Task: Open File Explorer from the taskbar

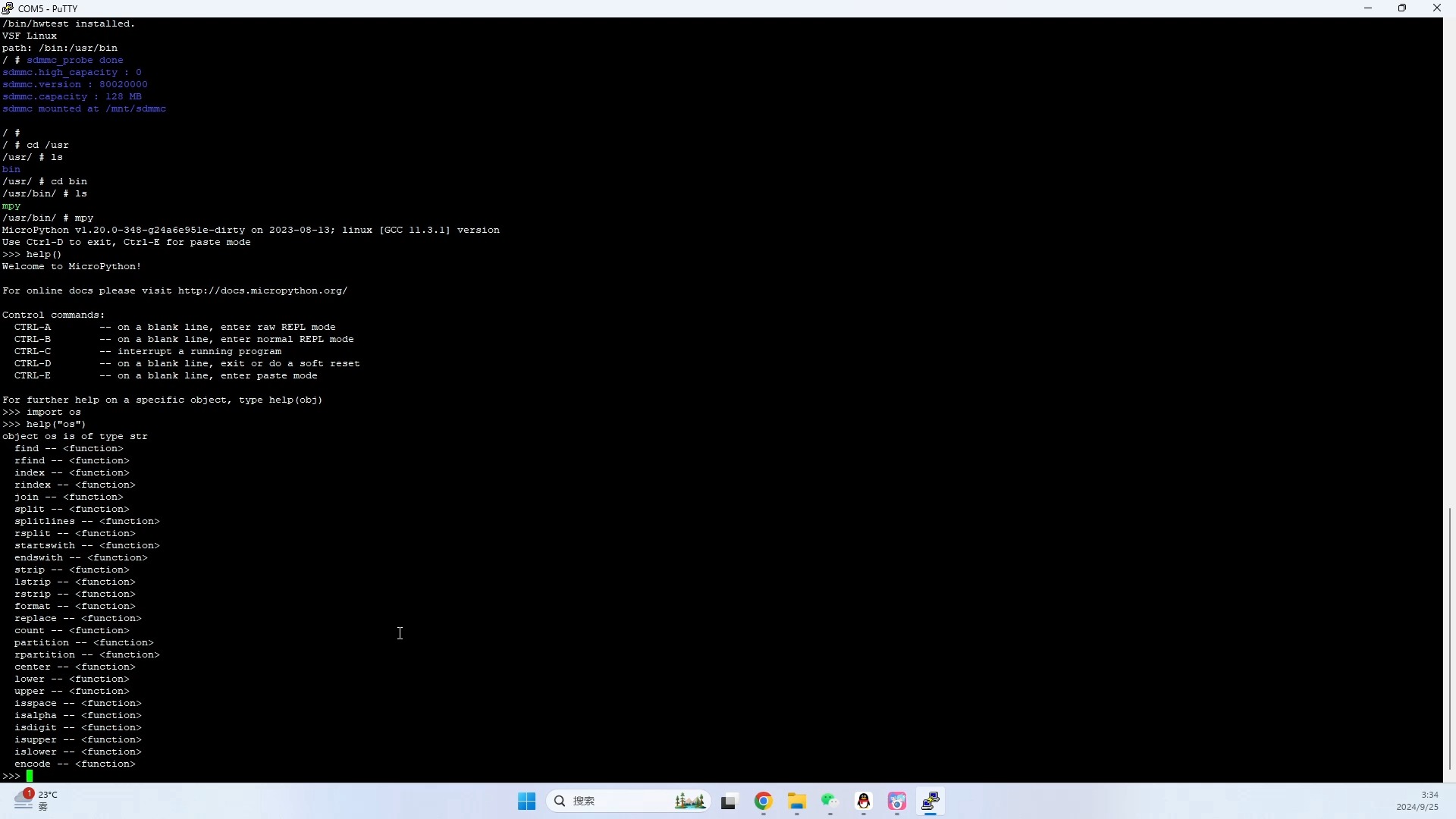Action: click(797, 802)
